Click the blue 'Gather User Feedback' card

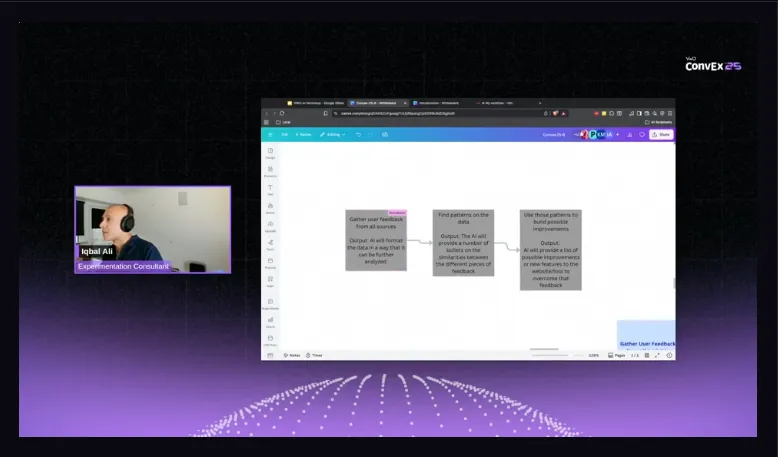pos(646,335)
